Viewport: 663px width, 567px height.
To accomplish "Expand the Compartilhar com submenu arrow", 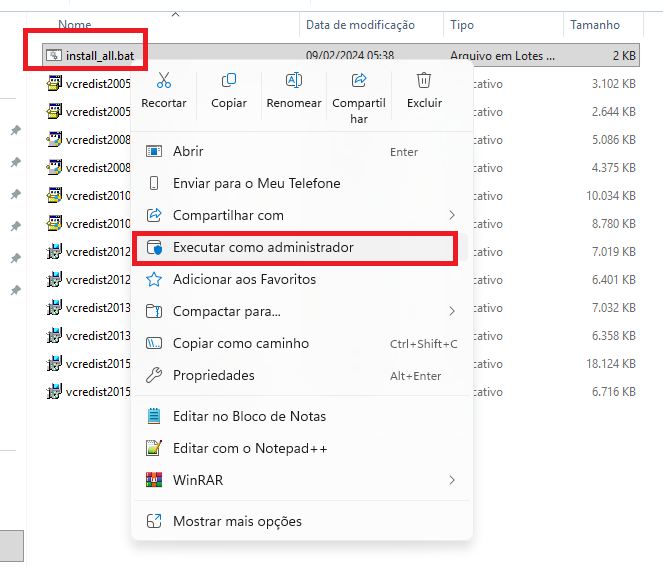I will pos(452,215).
